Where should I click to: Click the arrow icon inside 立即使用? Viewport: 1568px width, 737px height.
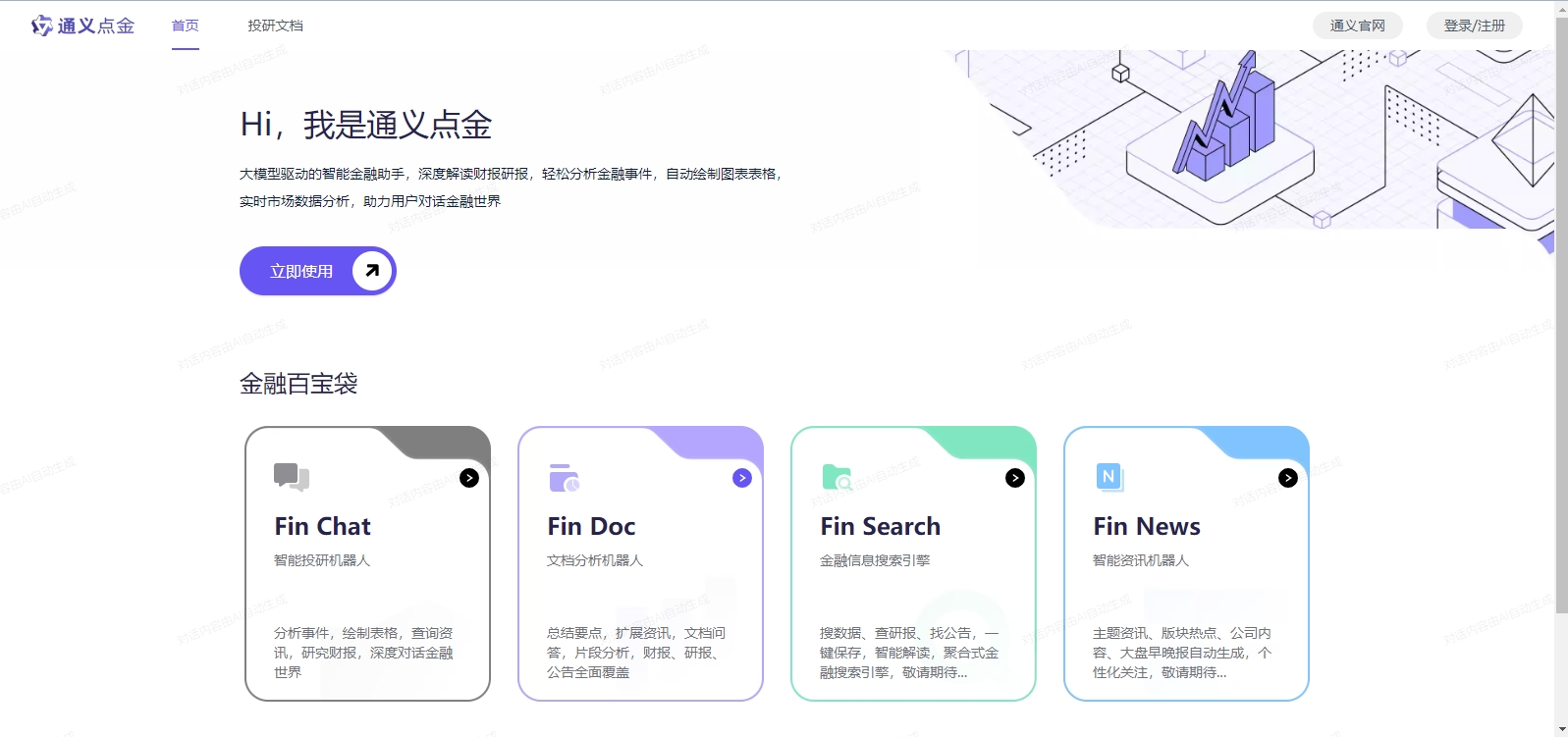tap(372, 271)
